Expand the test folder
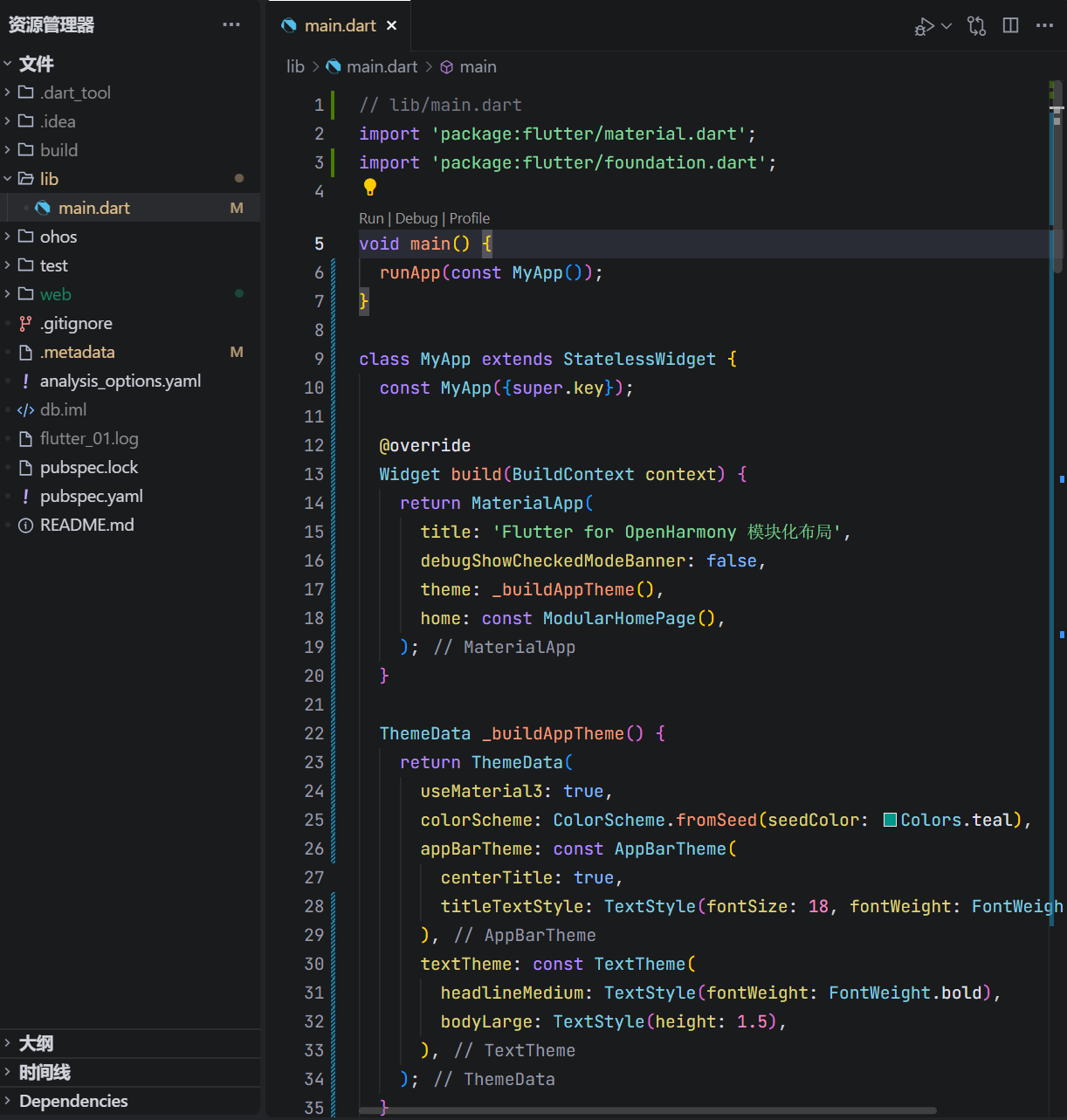 (130, 265)
